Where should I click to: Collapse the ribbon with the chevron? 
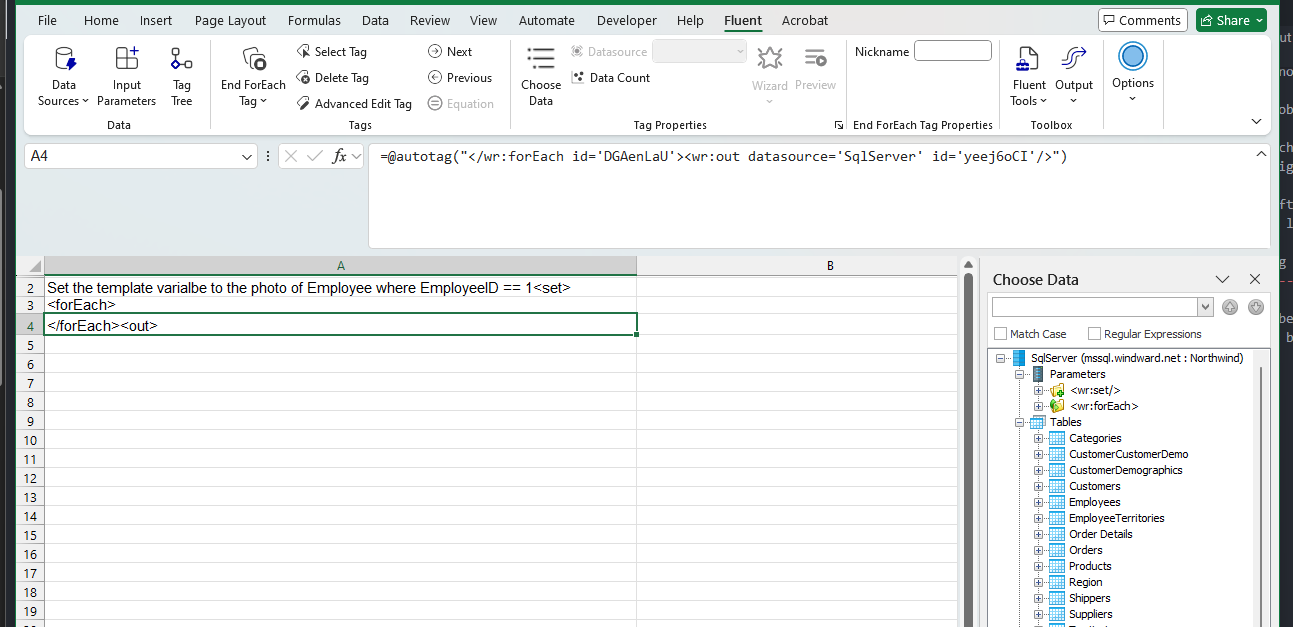click(x=1257, y=121)
